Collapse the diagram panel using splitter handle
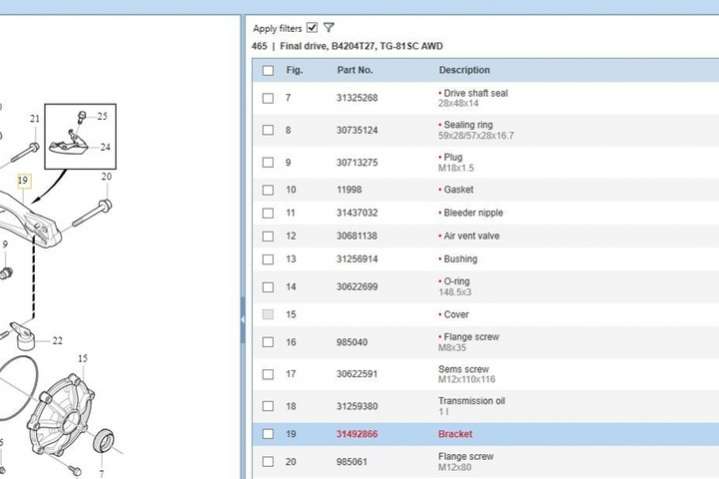The image size is (719, 479). (242, 315)
